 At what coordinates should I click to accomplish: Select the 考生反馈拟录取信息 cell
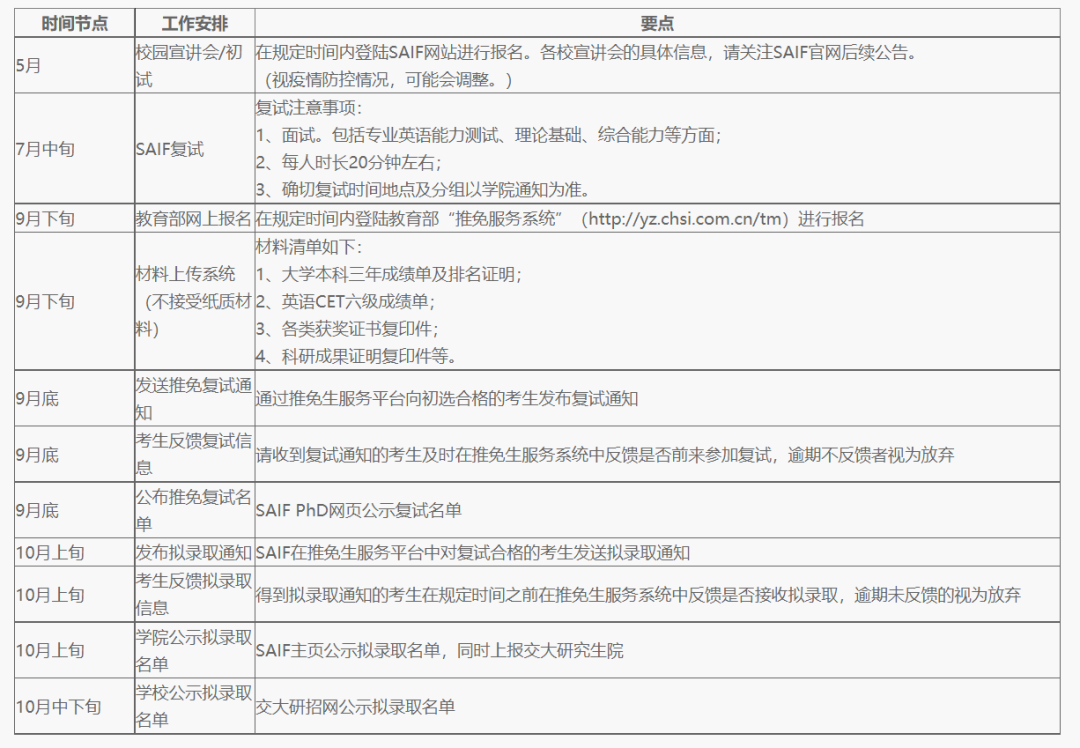tap(194, 594)
